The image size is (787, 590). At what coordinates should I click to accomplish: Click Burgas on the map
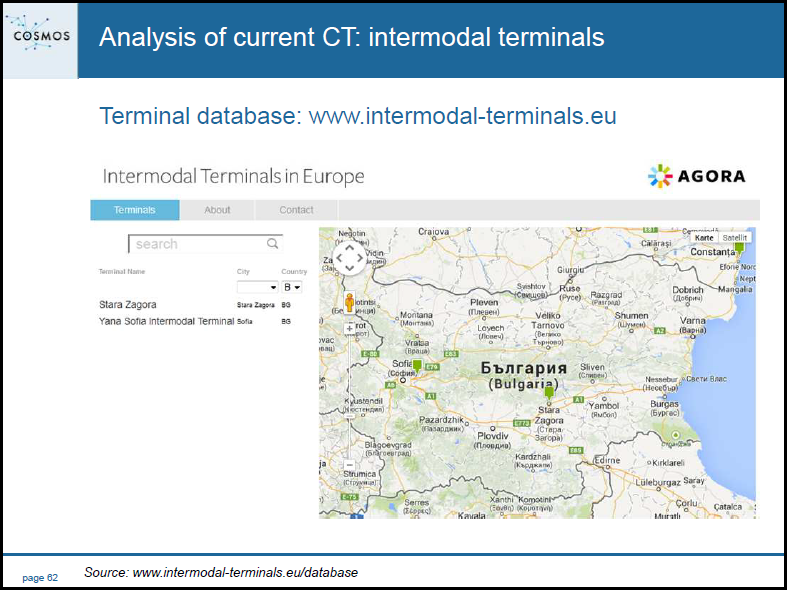[x=665, y=404]
